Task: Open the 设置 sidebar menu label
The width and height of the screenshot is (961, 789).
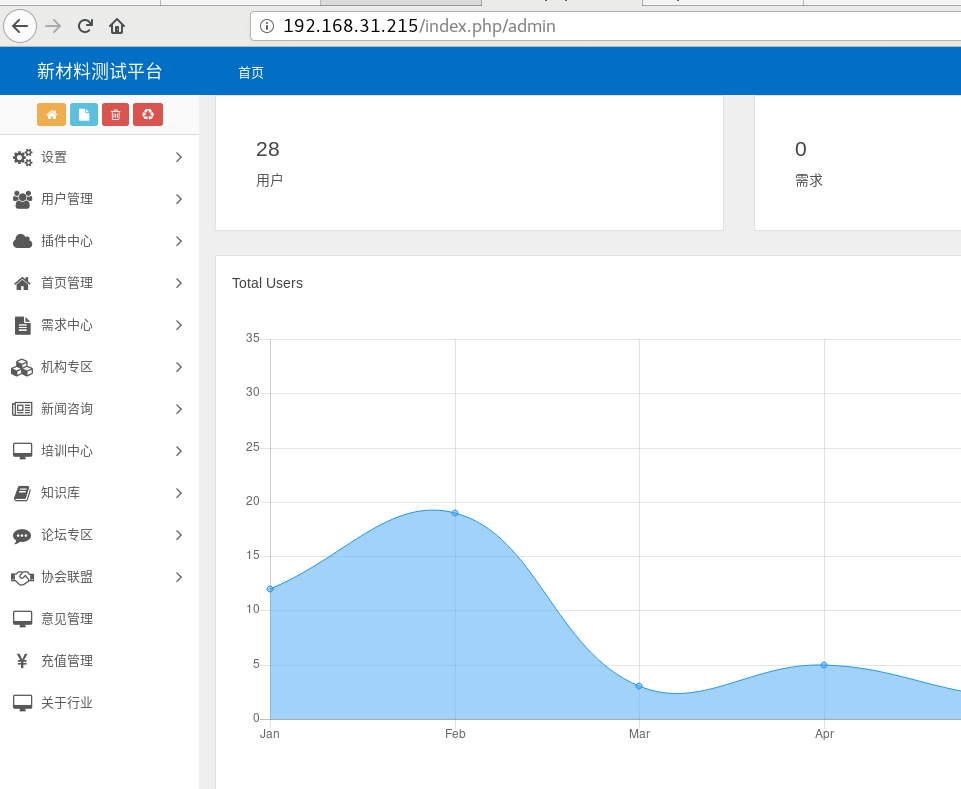Action: tap(54, 158)
